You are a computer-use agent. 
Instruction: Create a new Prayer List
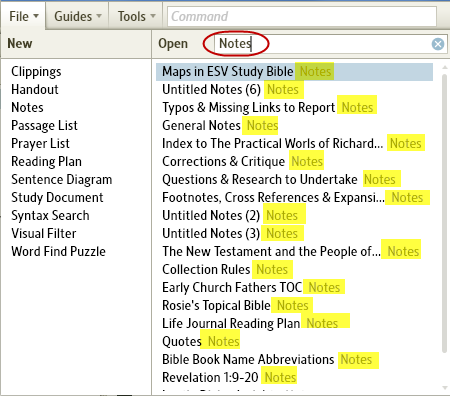click(40, 144)
